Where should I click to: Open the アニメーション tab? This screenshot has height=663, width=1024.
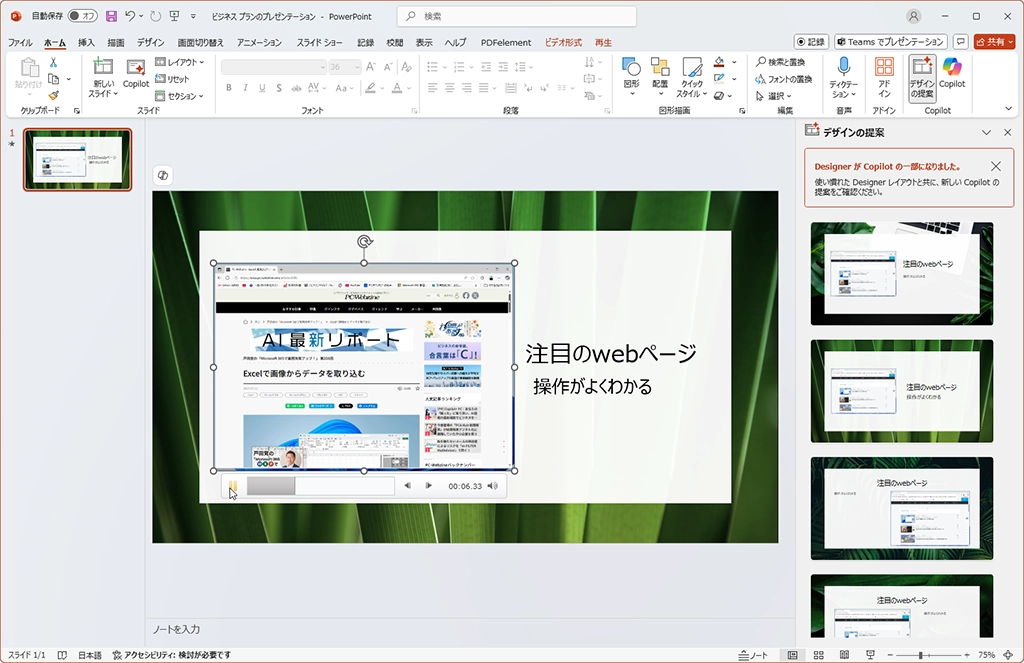259,42
